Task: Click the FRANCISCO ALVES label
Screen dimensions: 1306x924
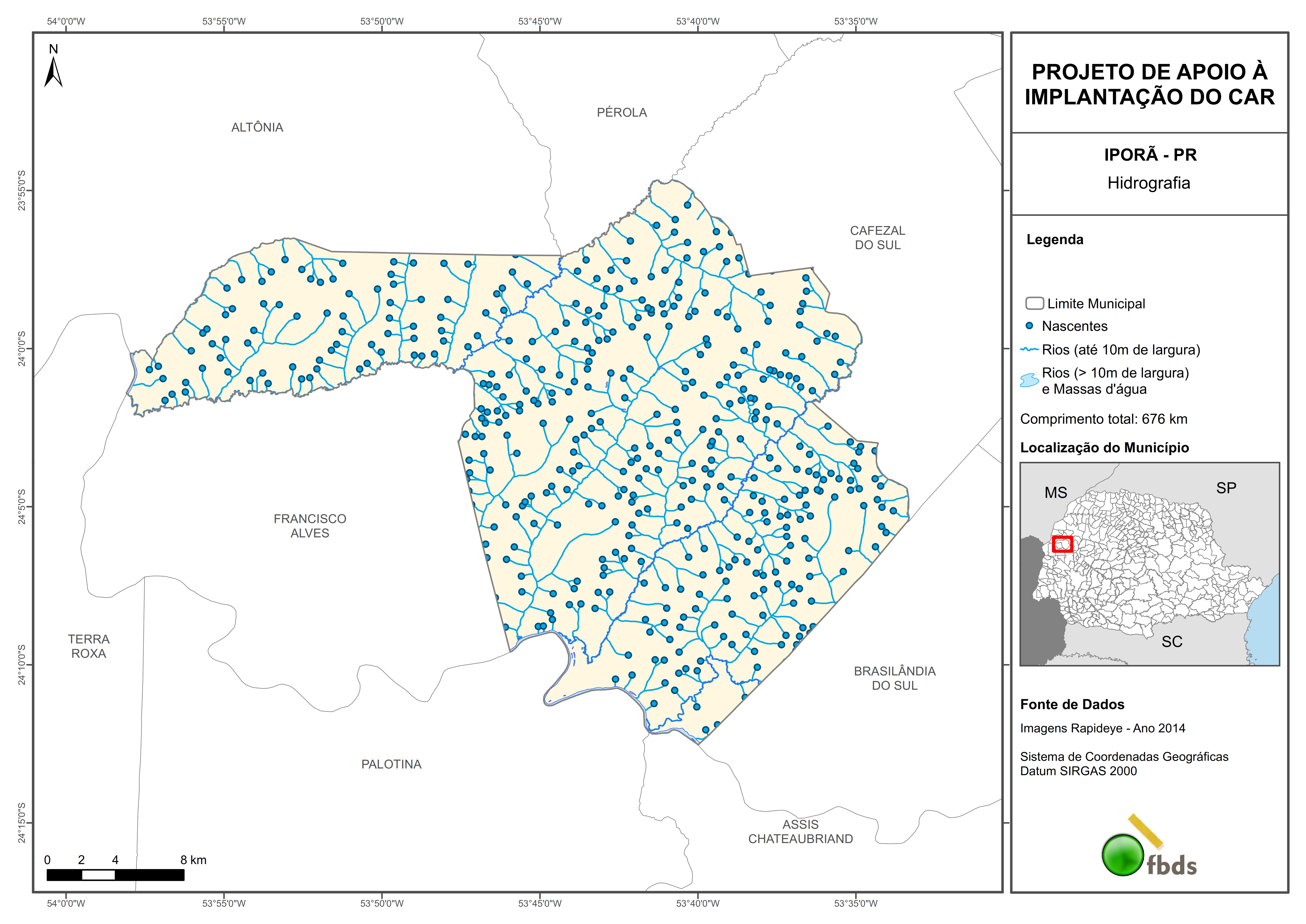Action: tap(310, 526)
